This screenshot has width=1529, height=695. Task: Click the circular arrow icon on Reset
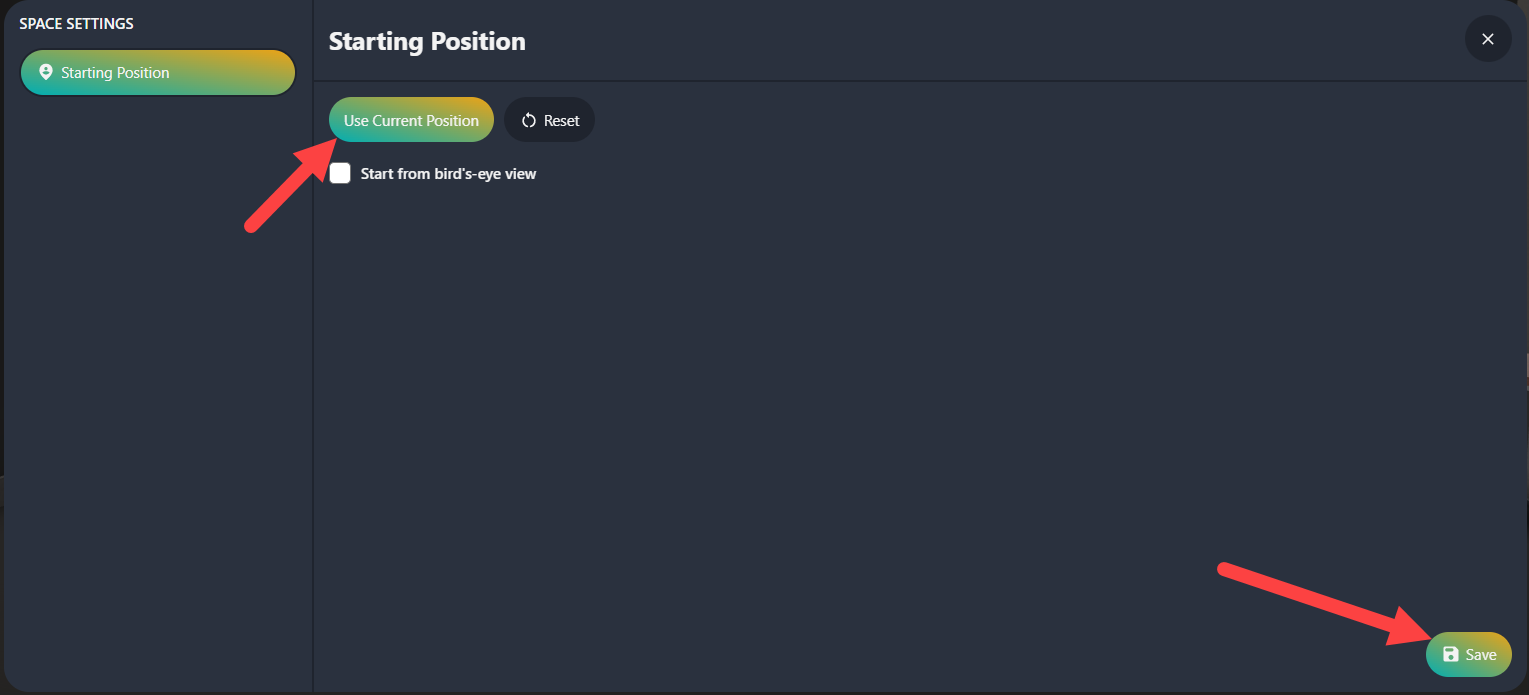pyautogui.click(x=529, y=120)
